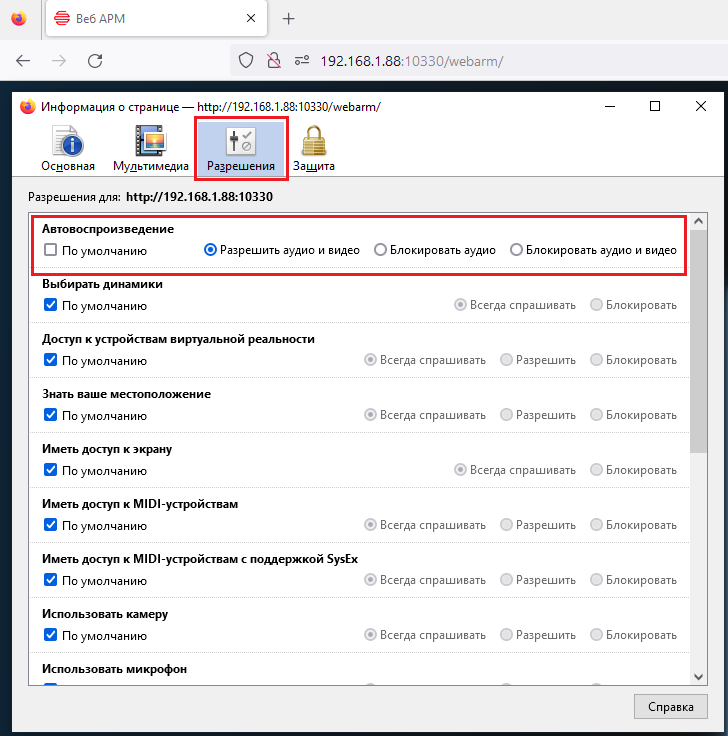Go forward with the forward arrow
This screenshot has height=736, width=728.
(x=59, y=61)
